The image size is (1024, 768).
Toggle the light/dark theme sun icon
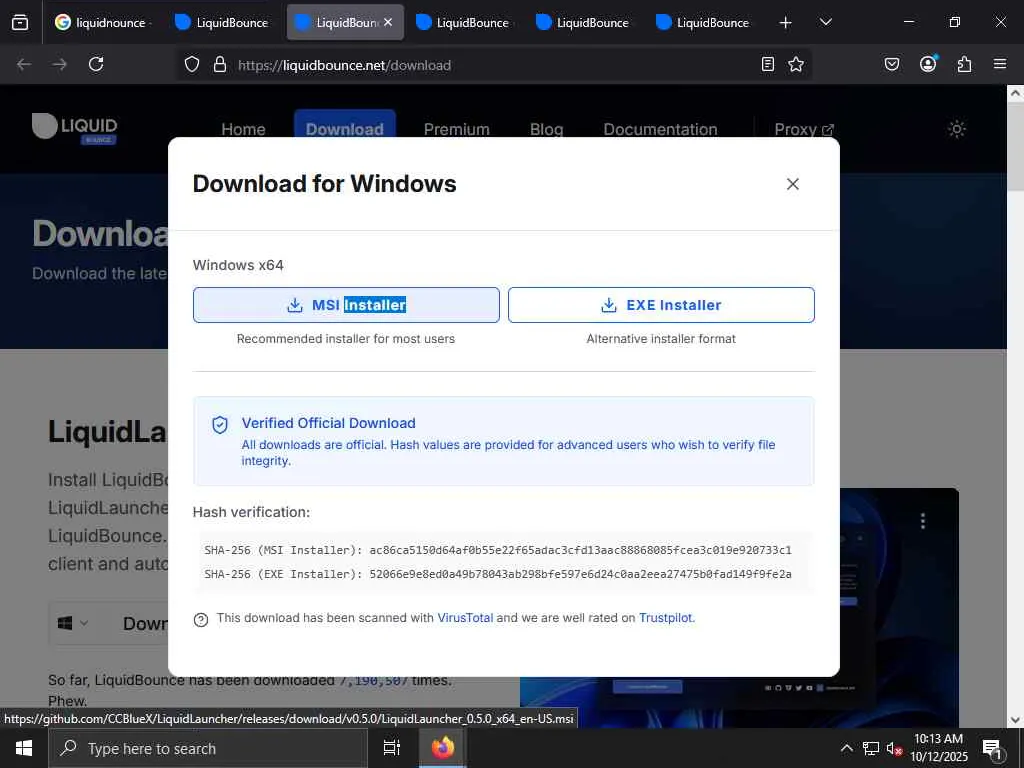tap(957, 129)
